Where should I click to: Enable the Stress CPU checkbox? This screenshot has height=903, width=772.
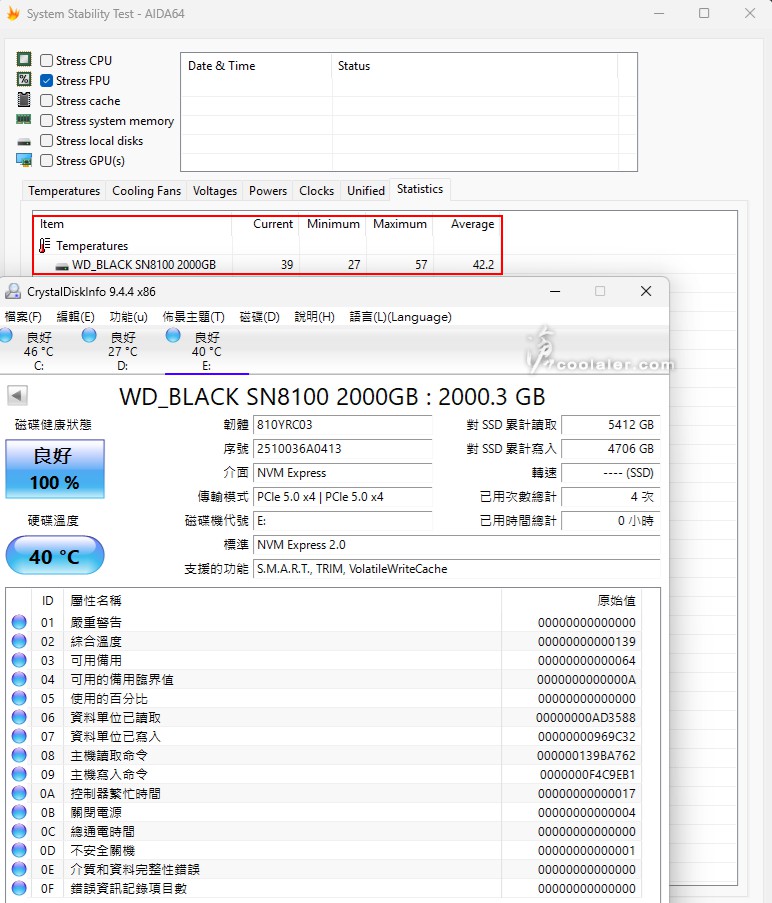pyautogui.click(x=47, y=60)
